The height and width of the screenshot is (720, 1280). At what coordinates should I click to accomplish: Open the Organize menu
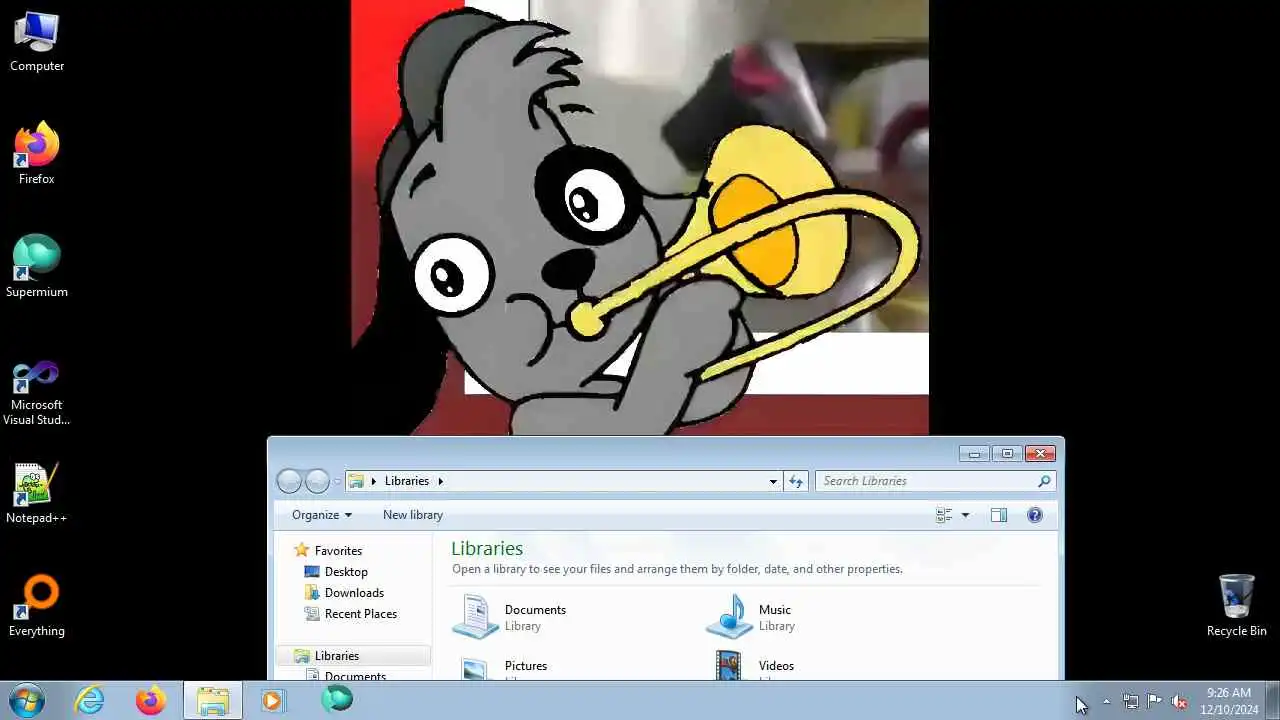point(322,515)
